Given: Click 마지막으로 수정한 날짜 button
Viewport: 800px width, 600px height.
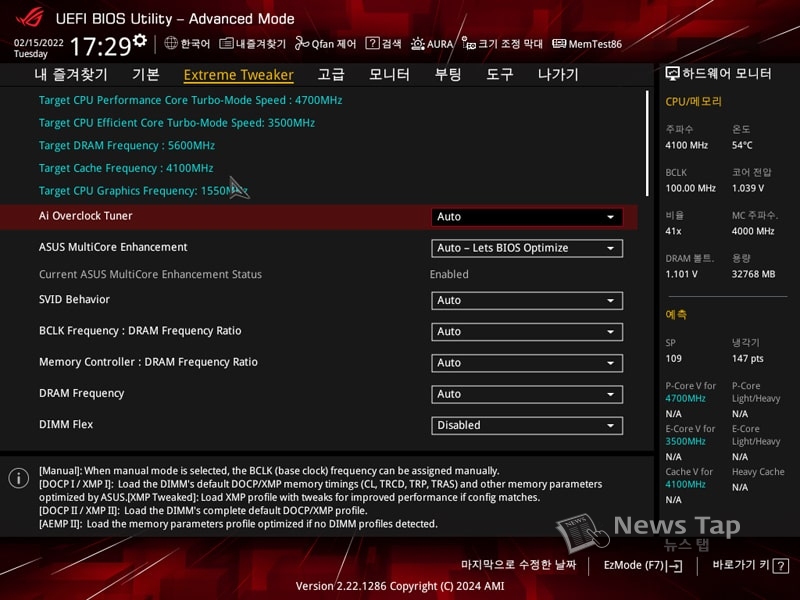Looking at the screenshot, I should pos(518,565).
